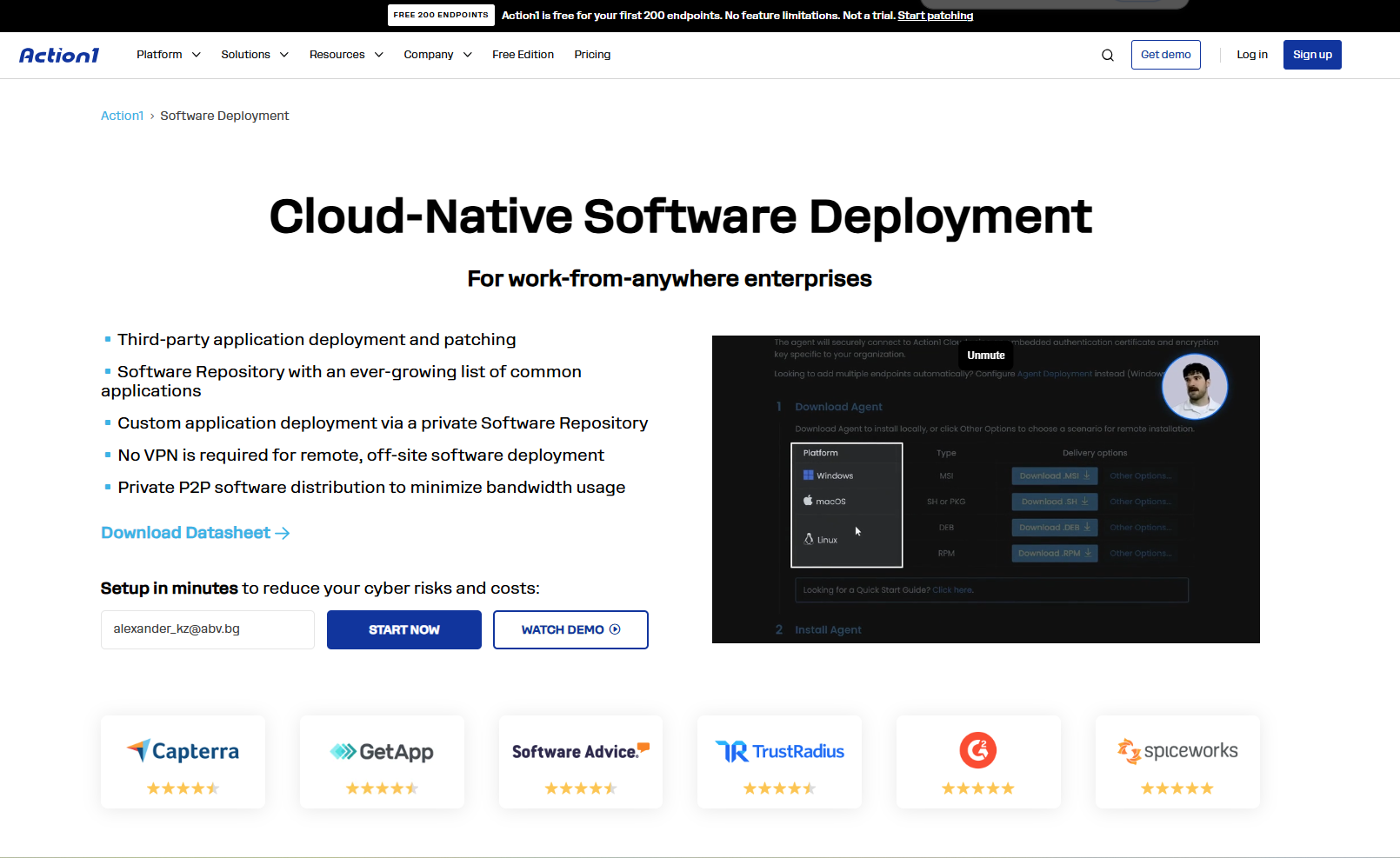Image resolution: width=1400 pixels, height=858 pixels.
Task: Expand the Company menu
Action: point(437,55)
